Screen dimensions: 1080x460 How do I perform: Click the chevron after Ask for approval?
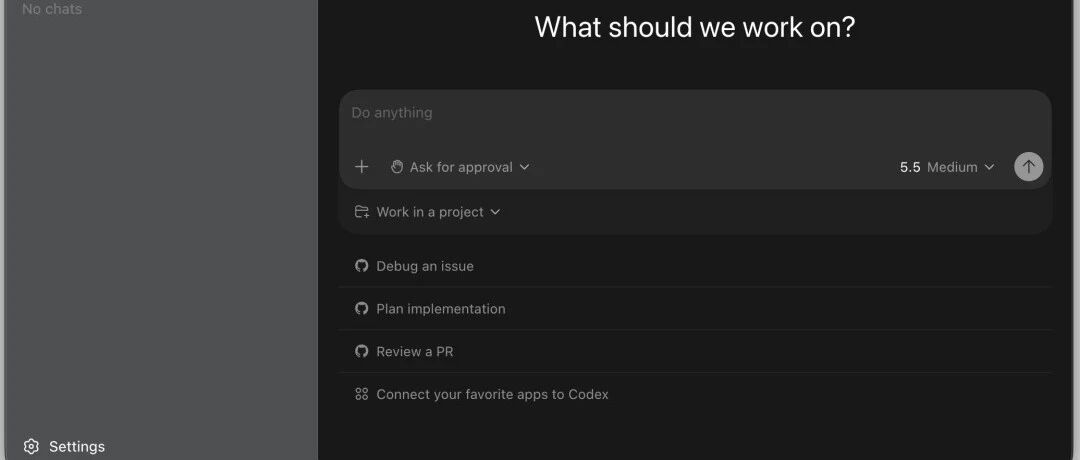(x=524, y=167)
